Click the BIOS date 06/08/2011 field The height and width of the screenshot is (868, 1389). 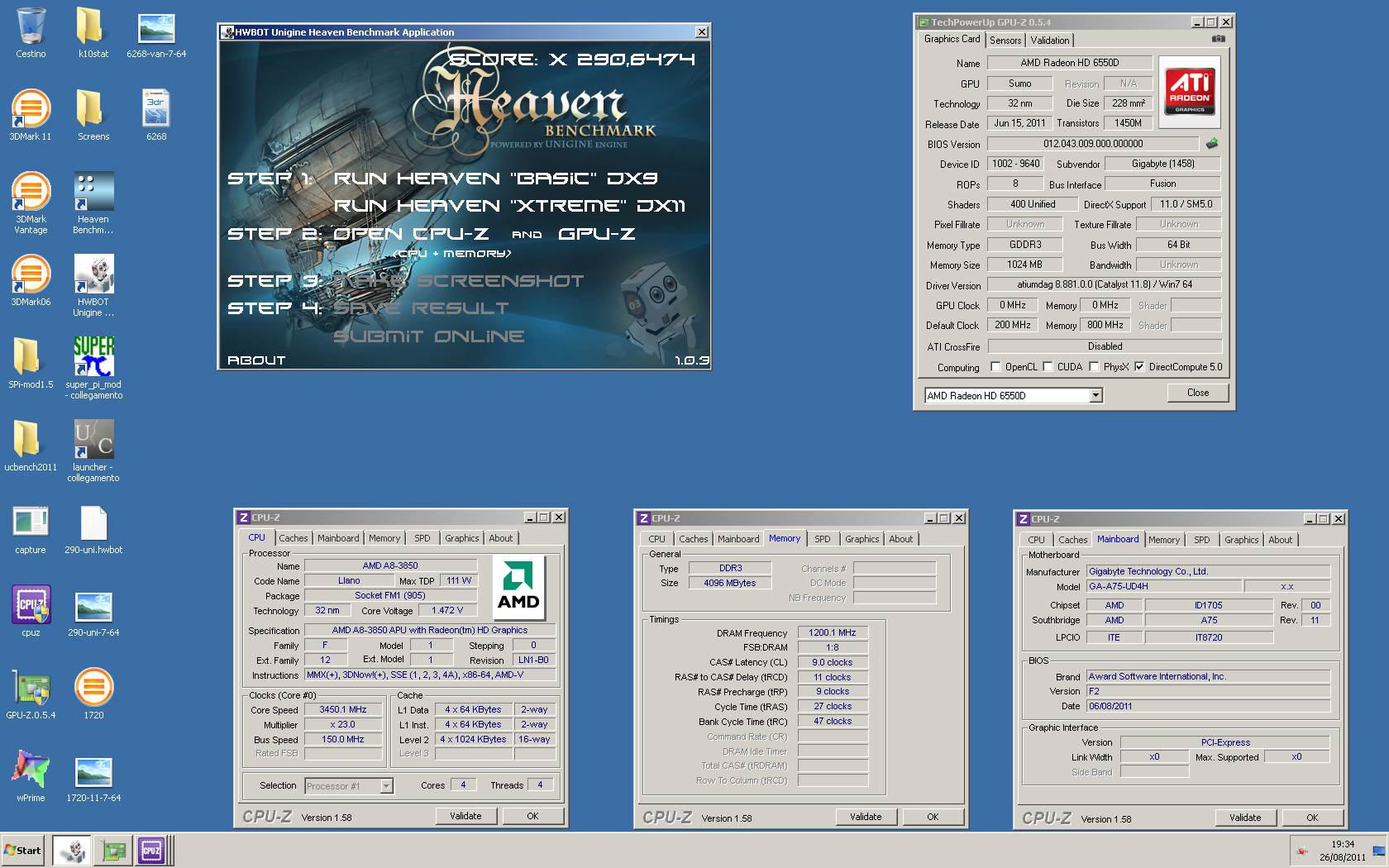coord(1208,706)
